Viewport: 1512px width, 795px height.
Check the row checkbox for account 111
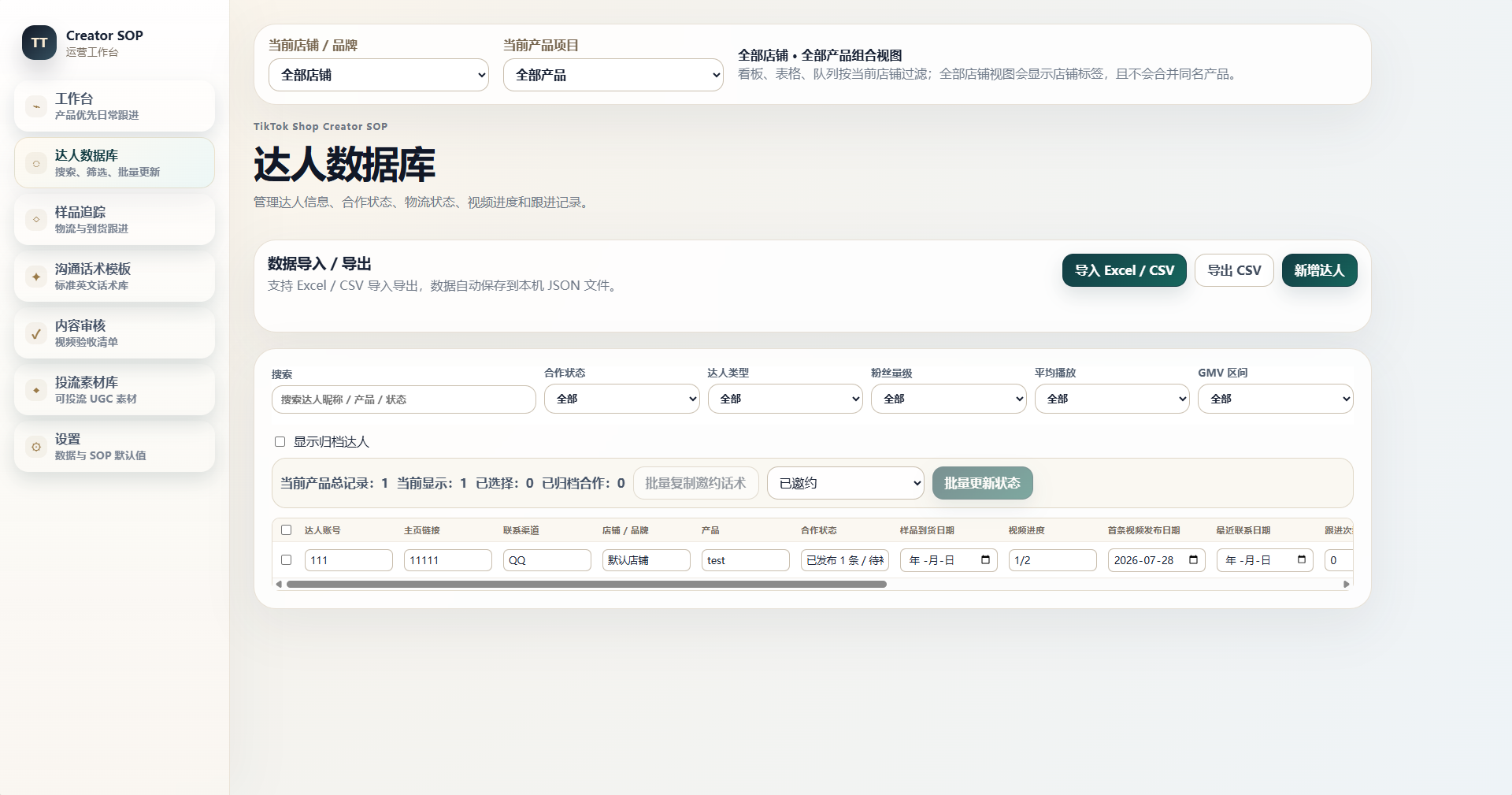[287, 560]
